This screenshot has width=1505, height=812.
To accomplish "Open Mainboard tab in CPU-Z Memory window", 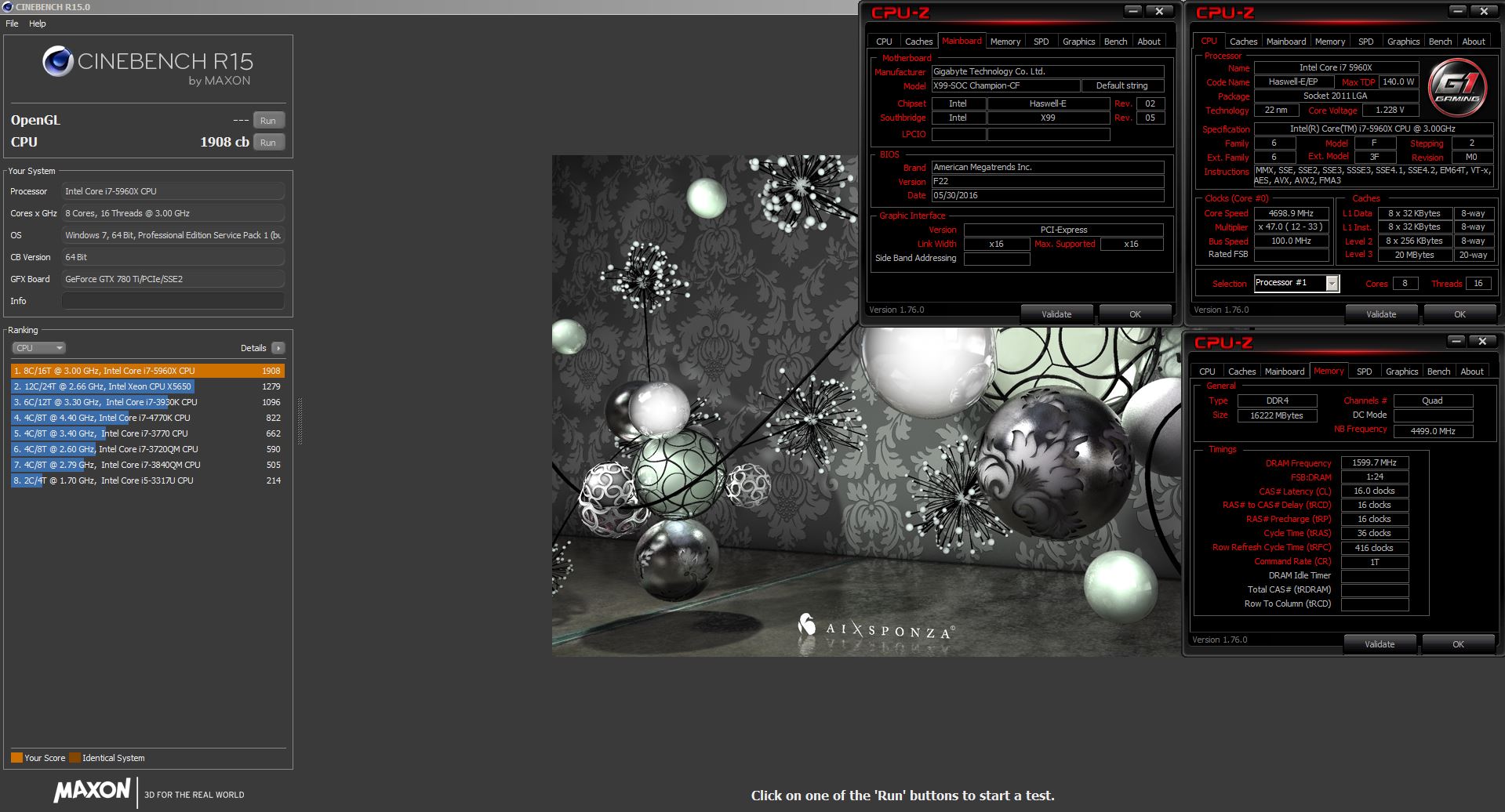I will [1285, 372].
